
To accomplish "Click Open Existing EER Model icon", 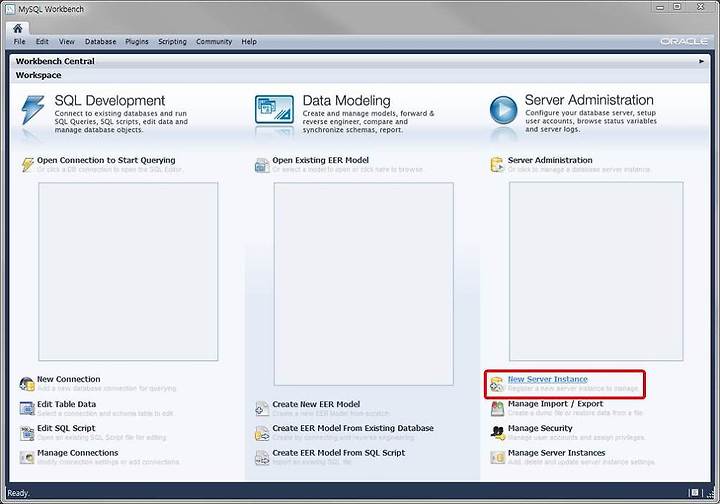I will click(x=262, y=165).
